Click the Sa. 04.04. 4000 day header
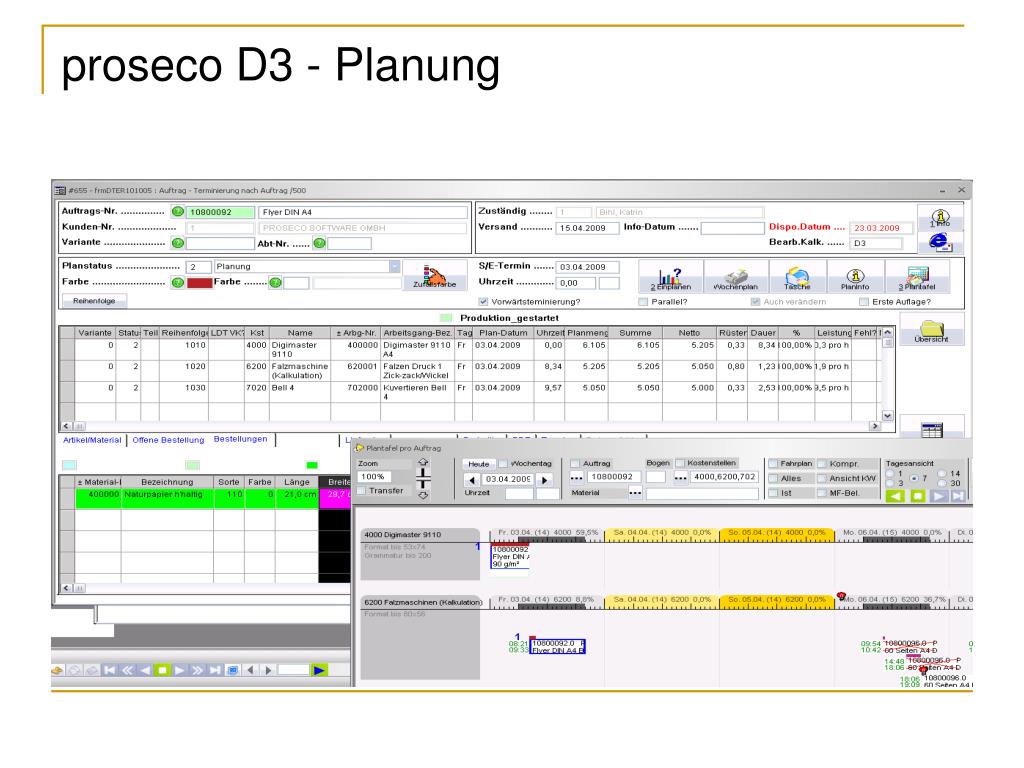The height and width of the screenshot is (768, 1024). [662, 534]
